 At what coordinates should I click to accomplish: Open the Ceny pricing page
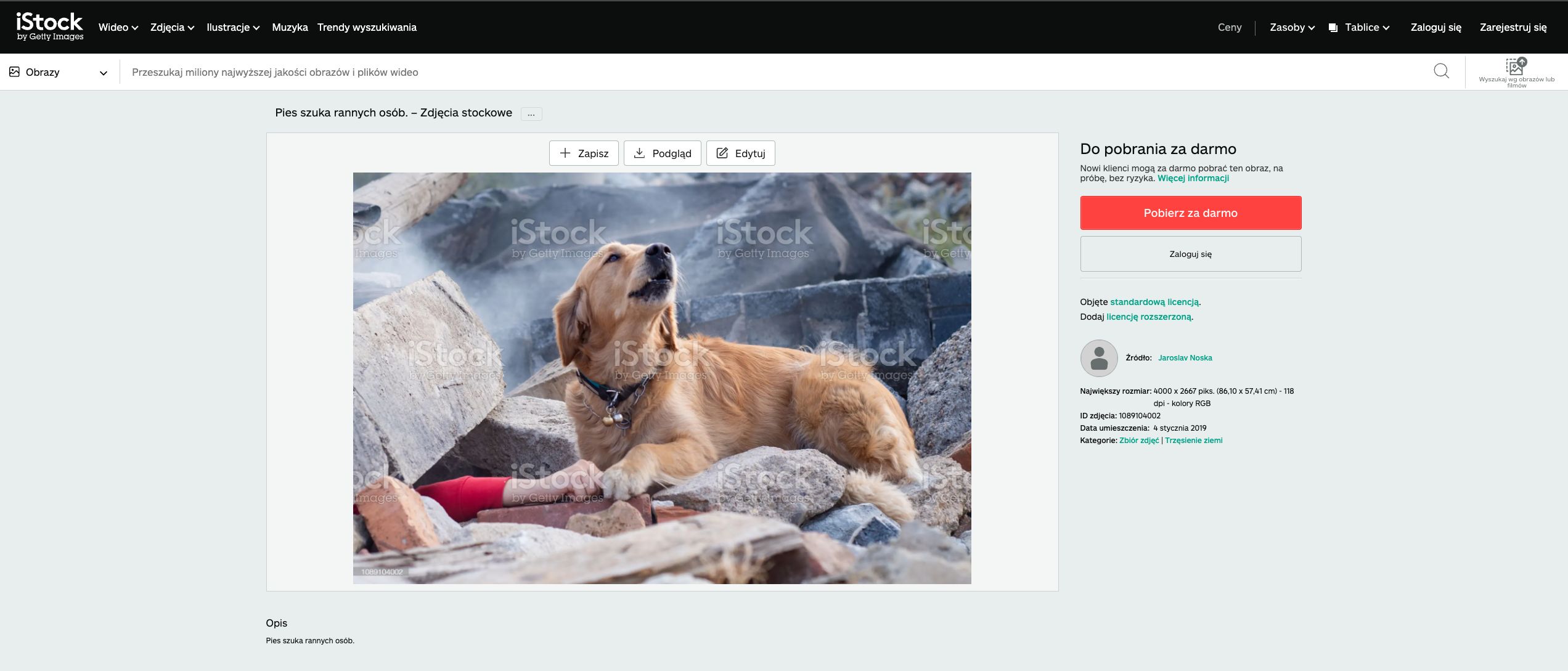1229,28
